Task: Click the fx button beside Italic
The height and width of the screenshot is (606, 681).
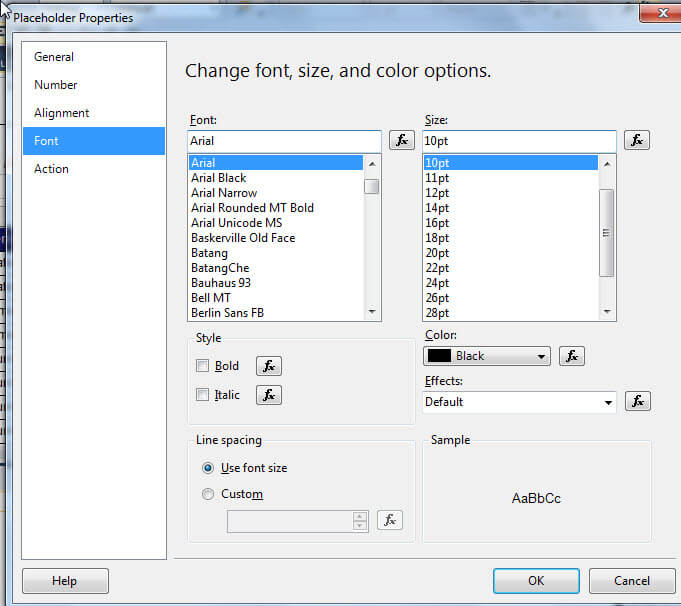Action: point(269,395)
